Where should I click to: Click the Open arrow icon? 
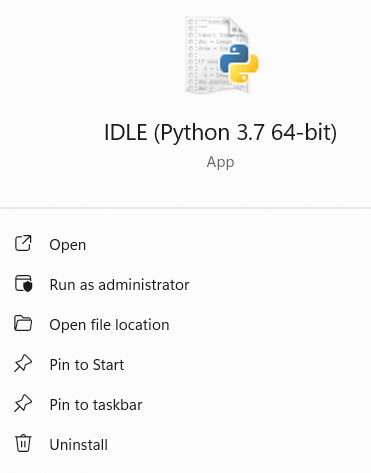click(x=23, y=243)
